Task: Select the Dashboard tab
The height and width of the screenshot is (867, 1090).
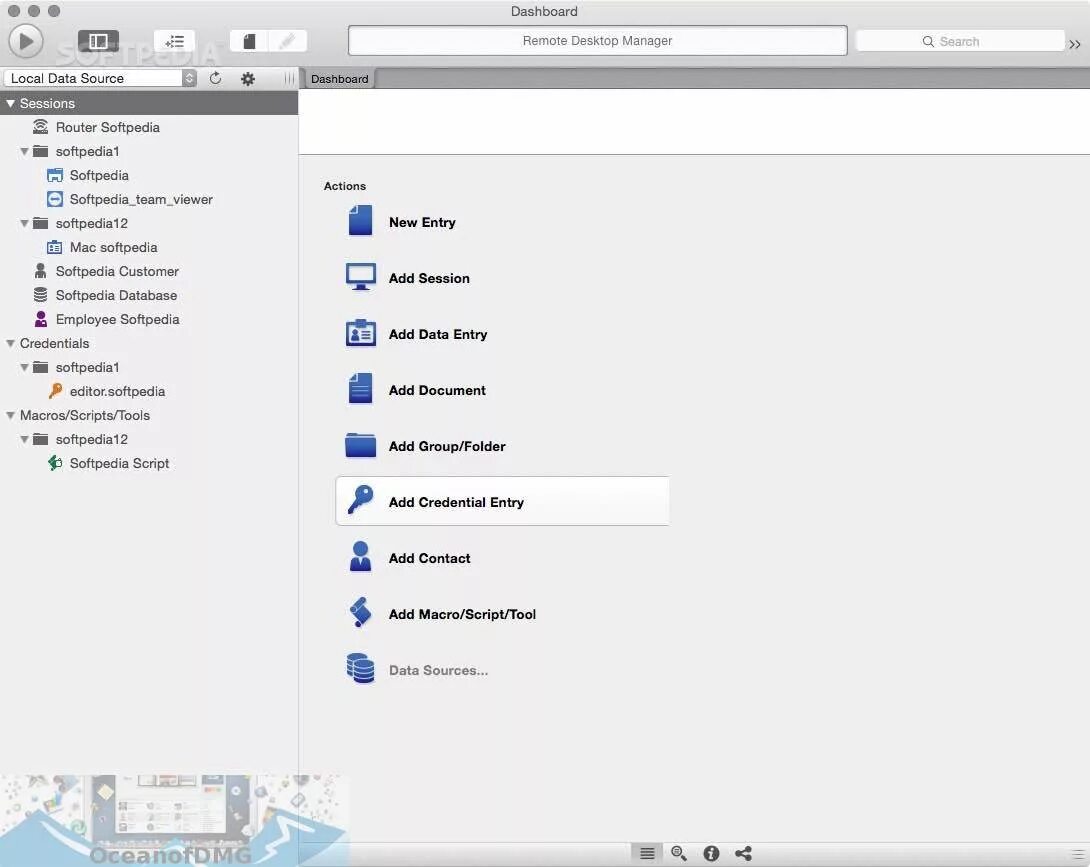Action: pyautogui.click(x=339, y=79)
